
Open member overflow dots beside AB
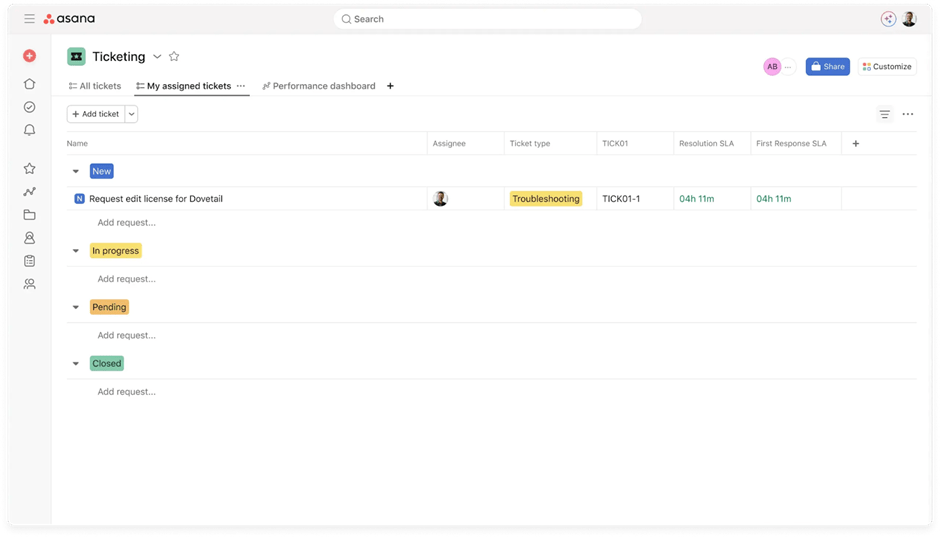click(788, 67)
